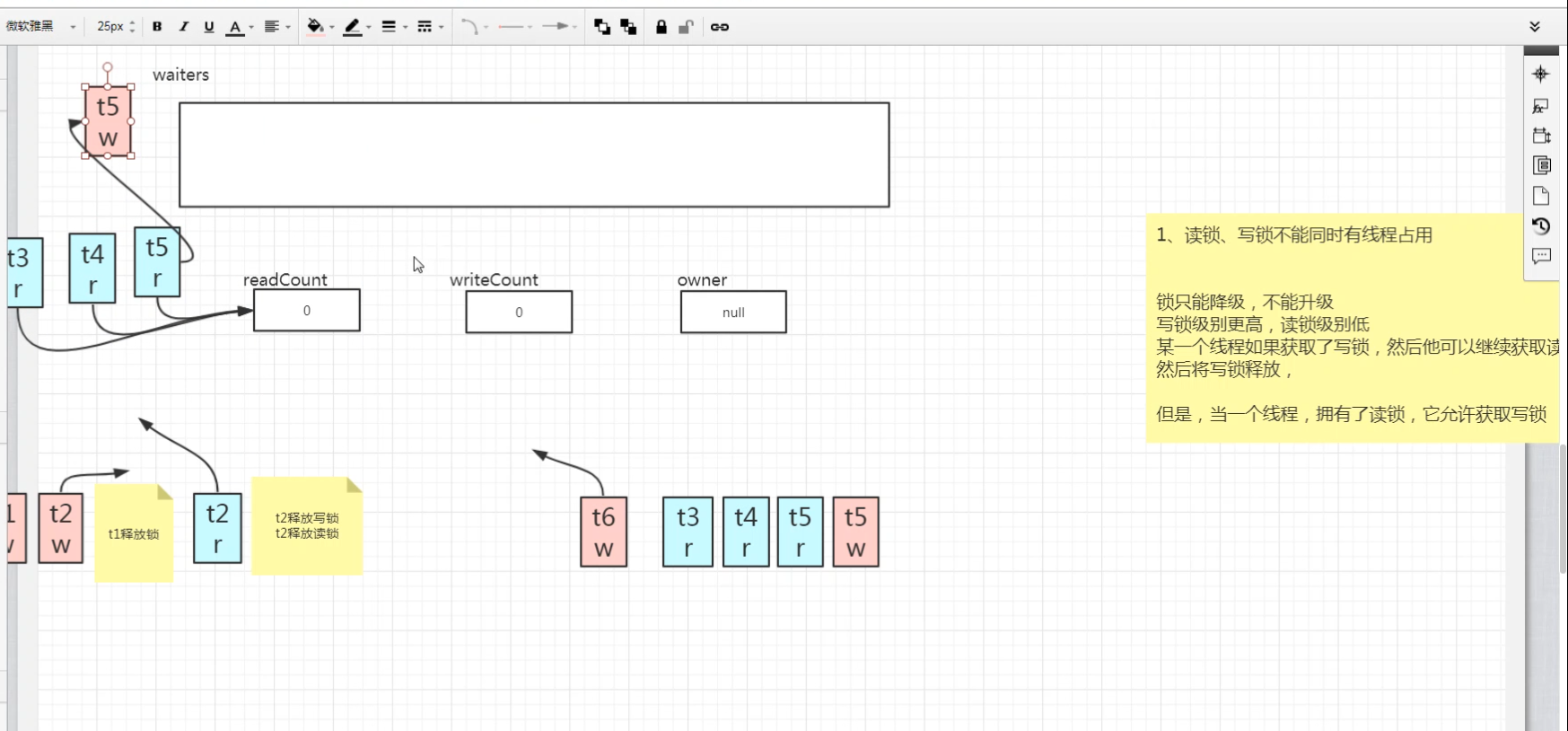Viewport: 1568px width, 731px height.
Task: Toggle bold formatting
Action: [x=157, y=27]
